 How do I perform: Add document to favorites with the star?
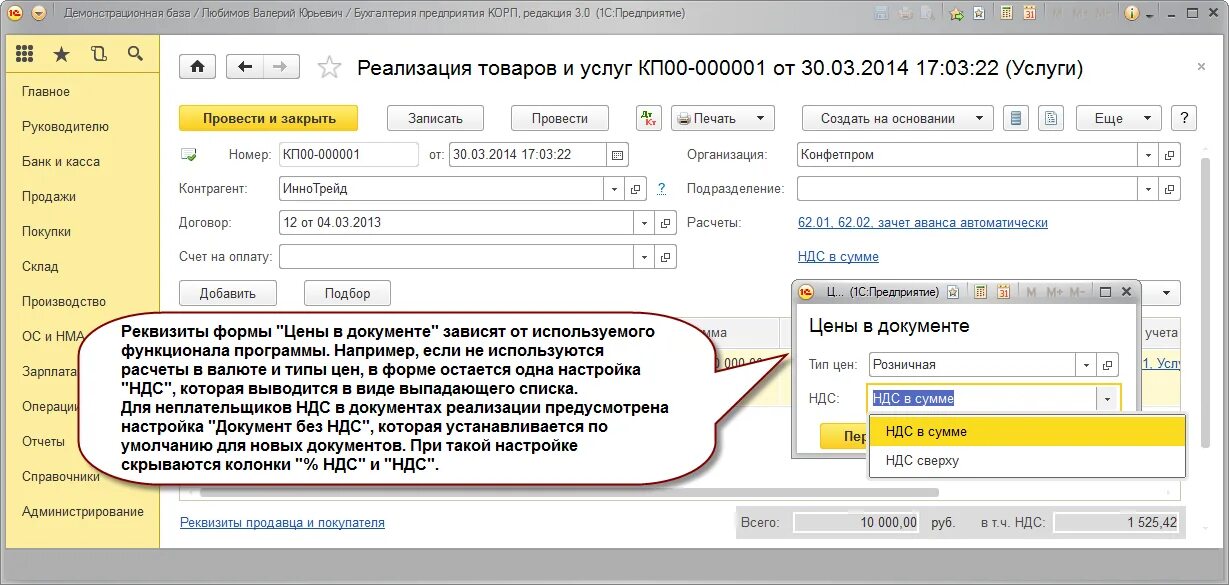tap(328, 67)
